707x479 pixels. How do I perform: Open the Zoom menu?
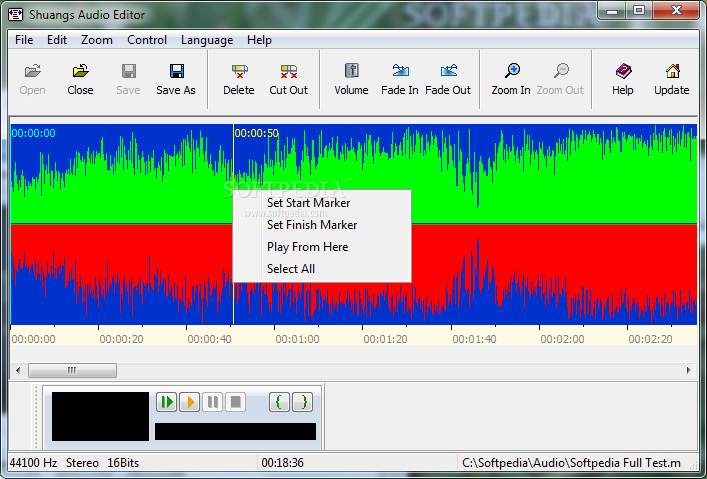coord(96,40)
